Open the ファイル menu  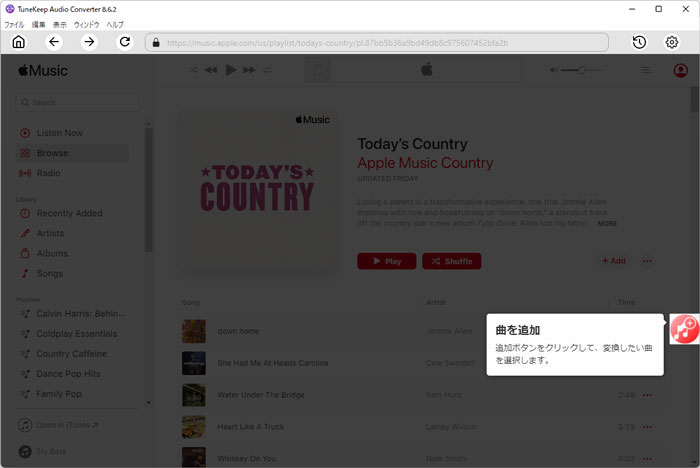click(14, 25)
